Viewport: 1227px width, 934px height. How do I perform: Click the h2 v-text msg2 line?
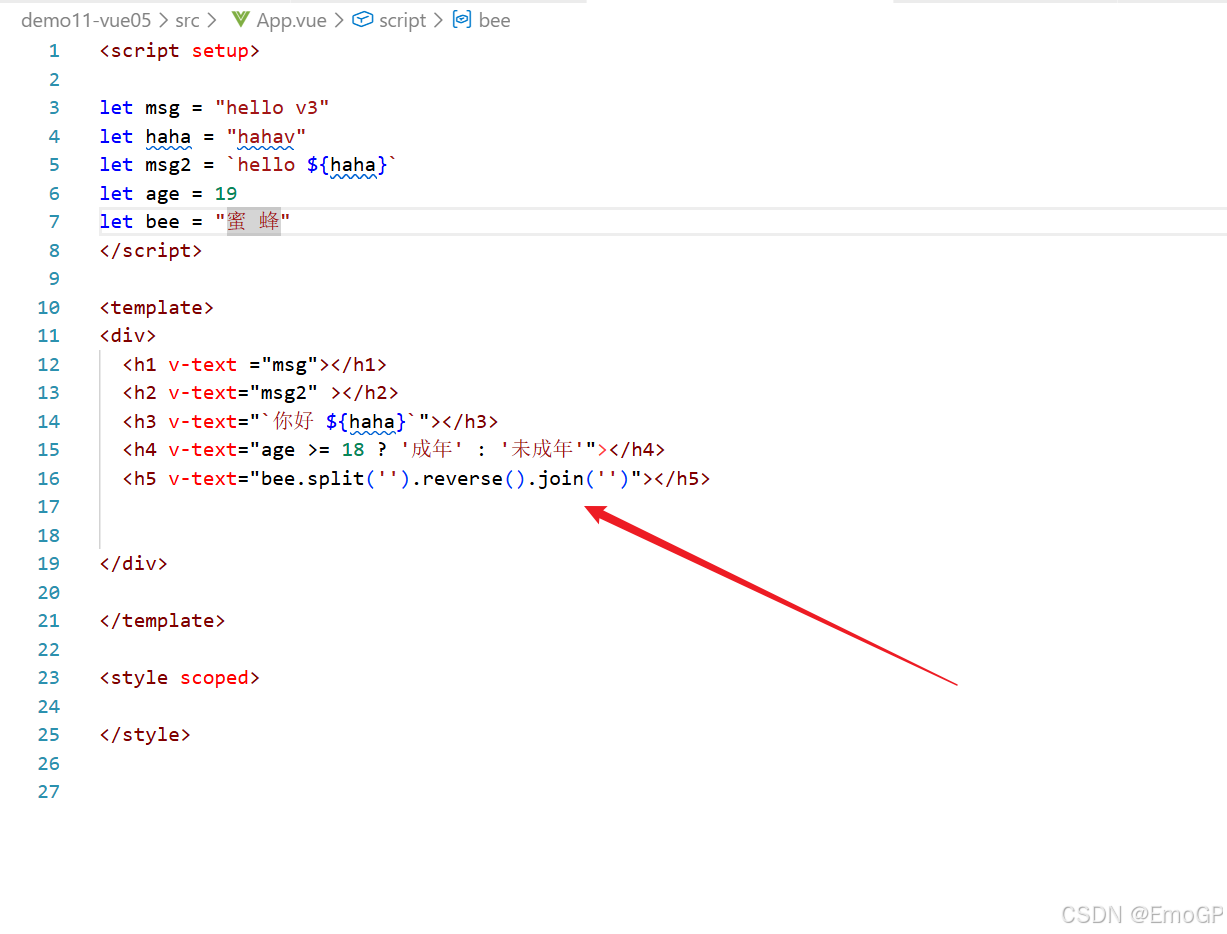tap(261, 393)
